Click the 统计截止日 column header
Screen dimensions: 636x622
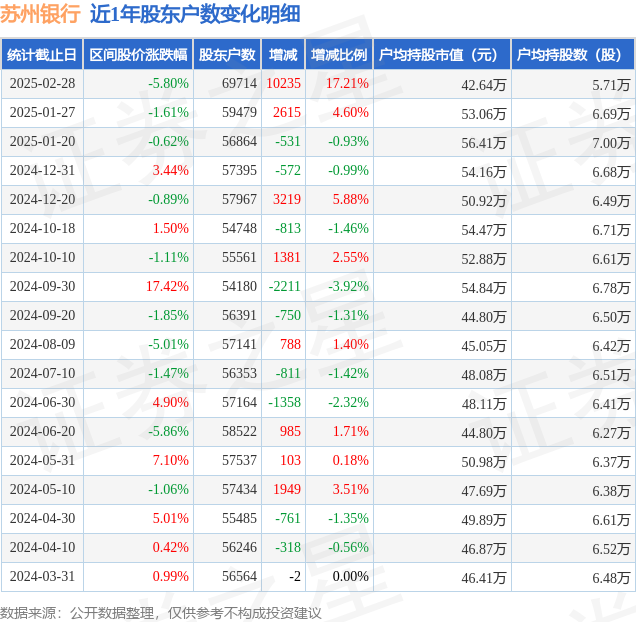click(x=41, y=54)
